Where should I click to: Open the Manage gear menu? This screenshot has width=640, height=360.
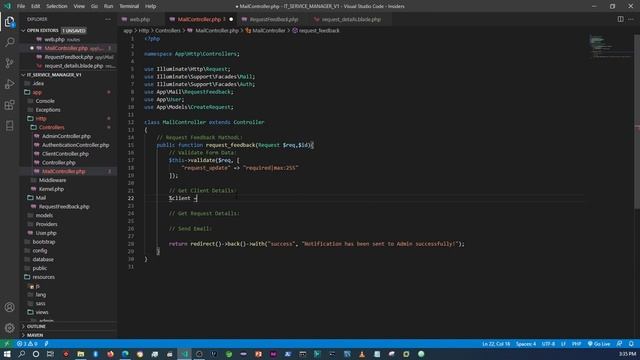9,327
